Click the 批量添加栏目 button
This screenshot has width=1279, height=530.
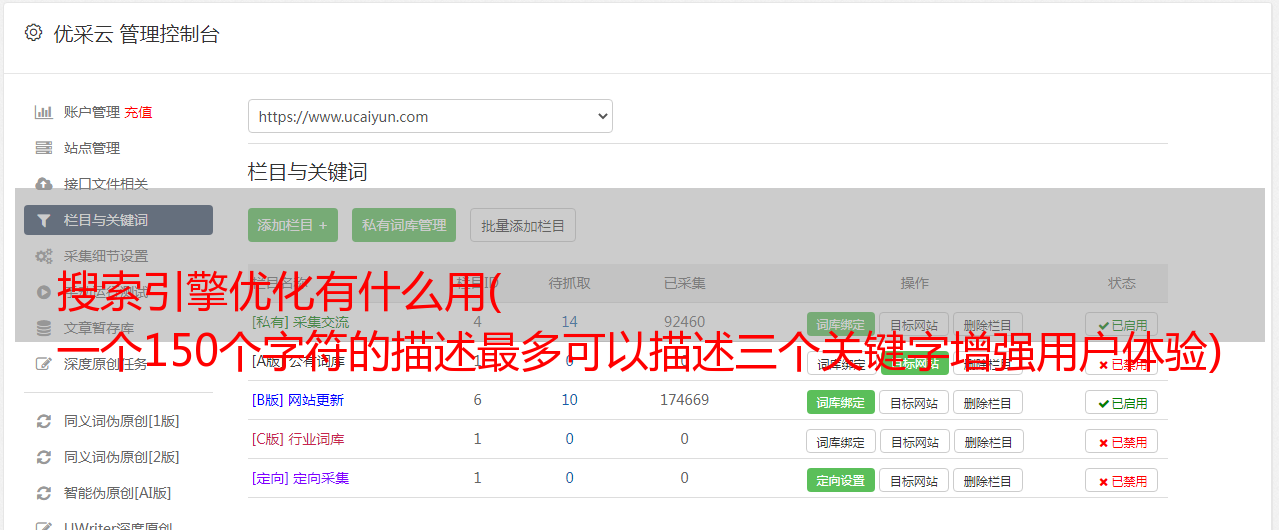click(523, 225)
